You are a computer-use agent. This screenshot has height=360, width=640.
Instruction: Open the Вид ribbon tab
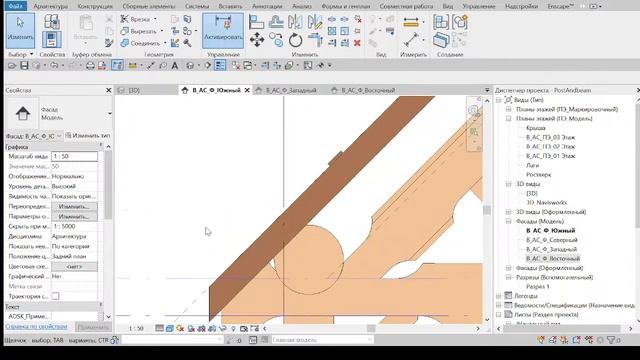point(447,6)
